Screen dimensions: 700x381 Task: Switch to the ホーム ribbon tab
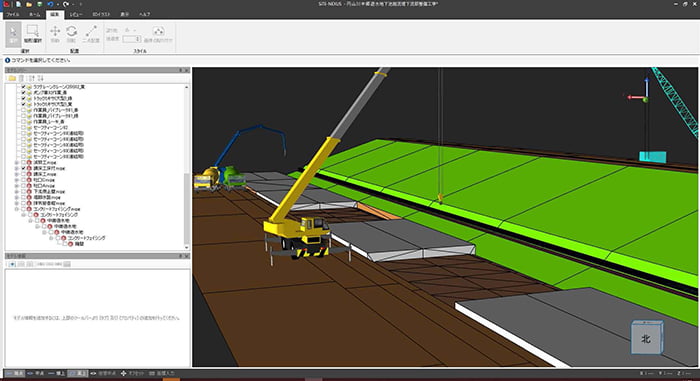[34, 14]
